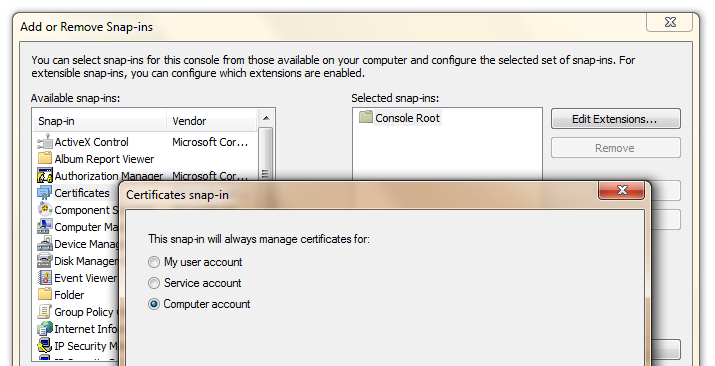
Task: Close the Certificates snap-in dialog
Action: coord(622,190)
